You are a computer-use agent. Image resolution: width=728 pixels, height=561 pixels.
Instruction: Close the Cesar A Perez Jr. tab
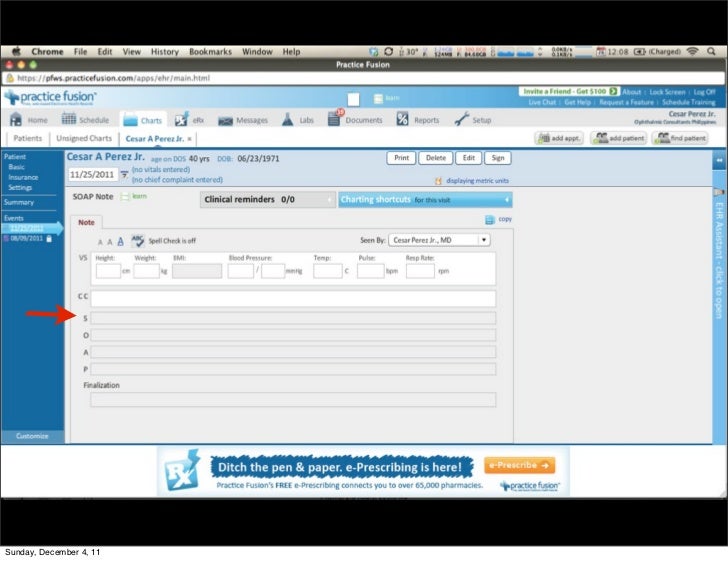[x=189, y=139]
